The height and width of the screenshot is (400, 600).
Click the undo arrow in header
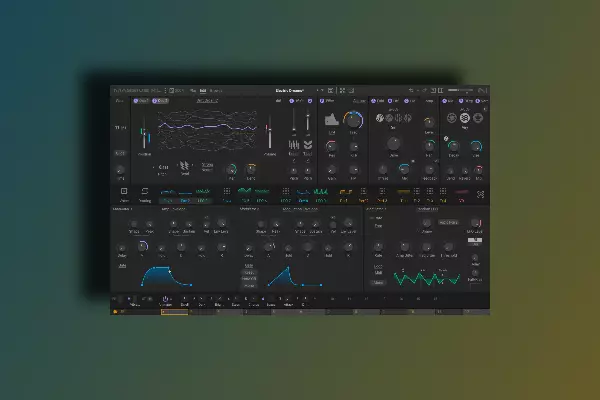coord(411,90)
